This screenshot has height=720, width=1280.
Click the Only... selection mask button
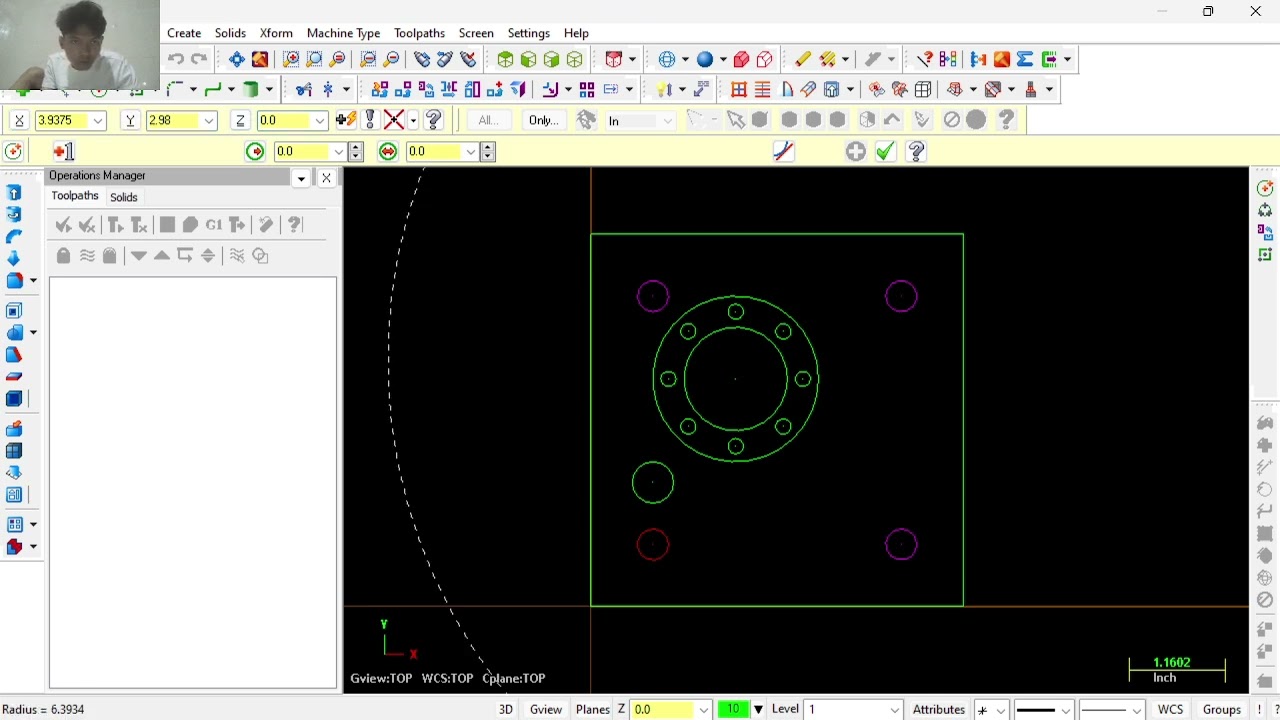(x=543, y=120)
